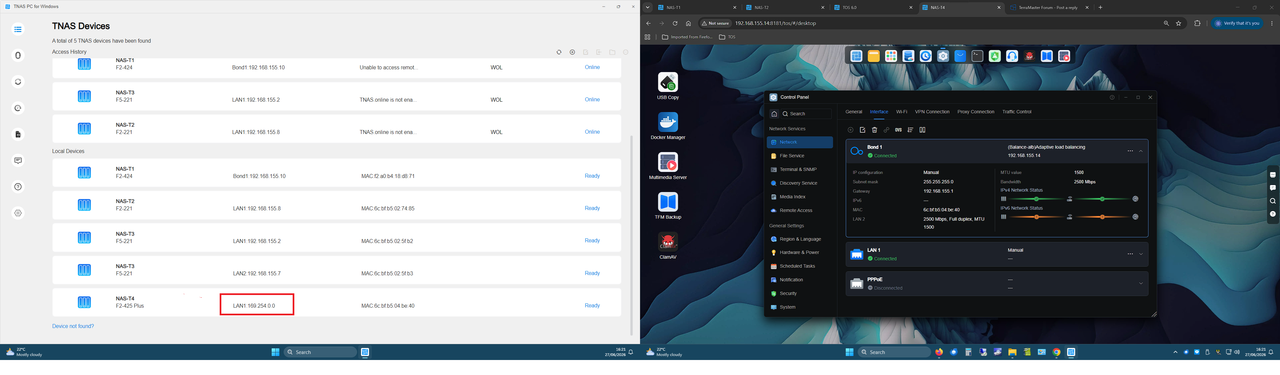Show hidden icons in the system tray
The height and width of the screenshot is (375, 1280).
[1176, 352]
